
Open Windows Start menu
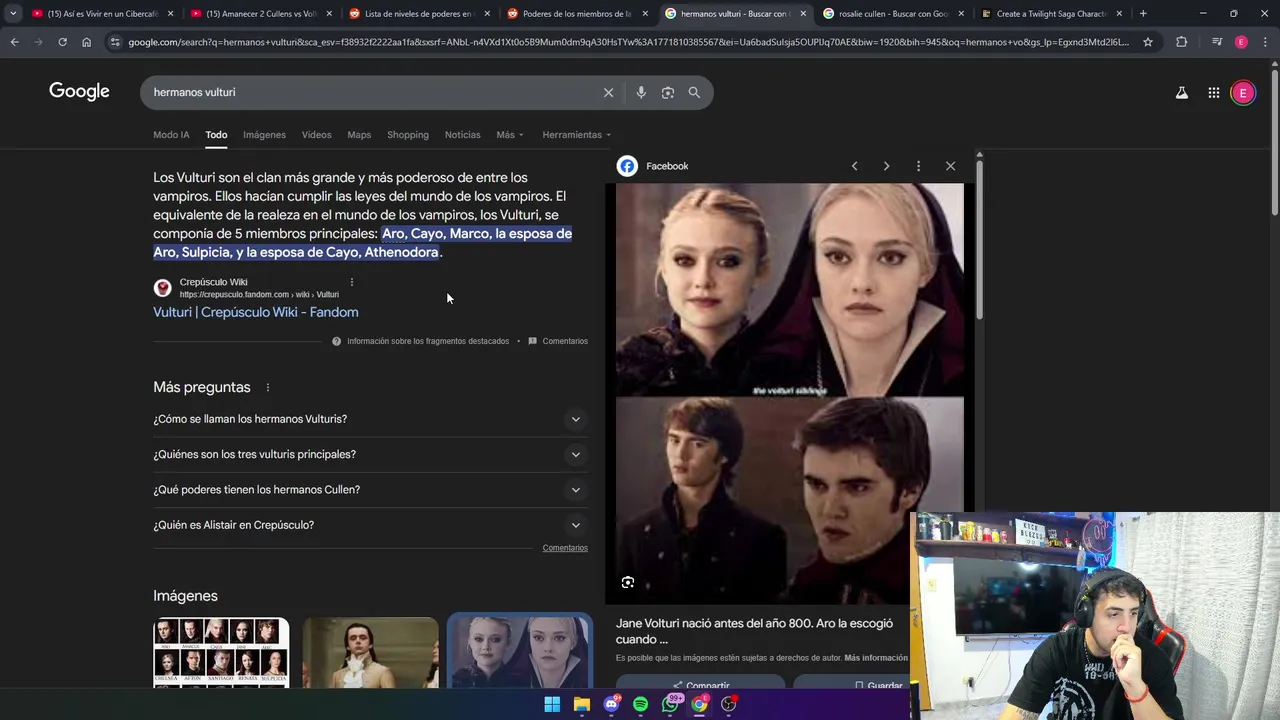click(x=552, y=704)
